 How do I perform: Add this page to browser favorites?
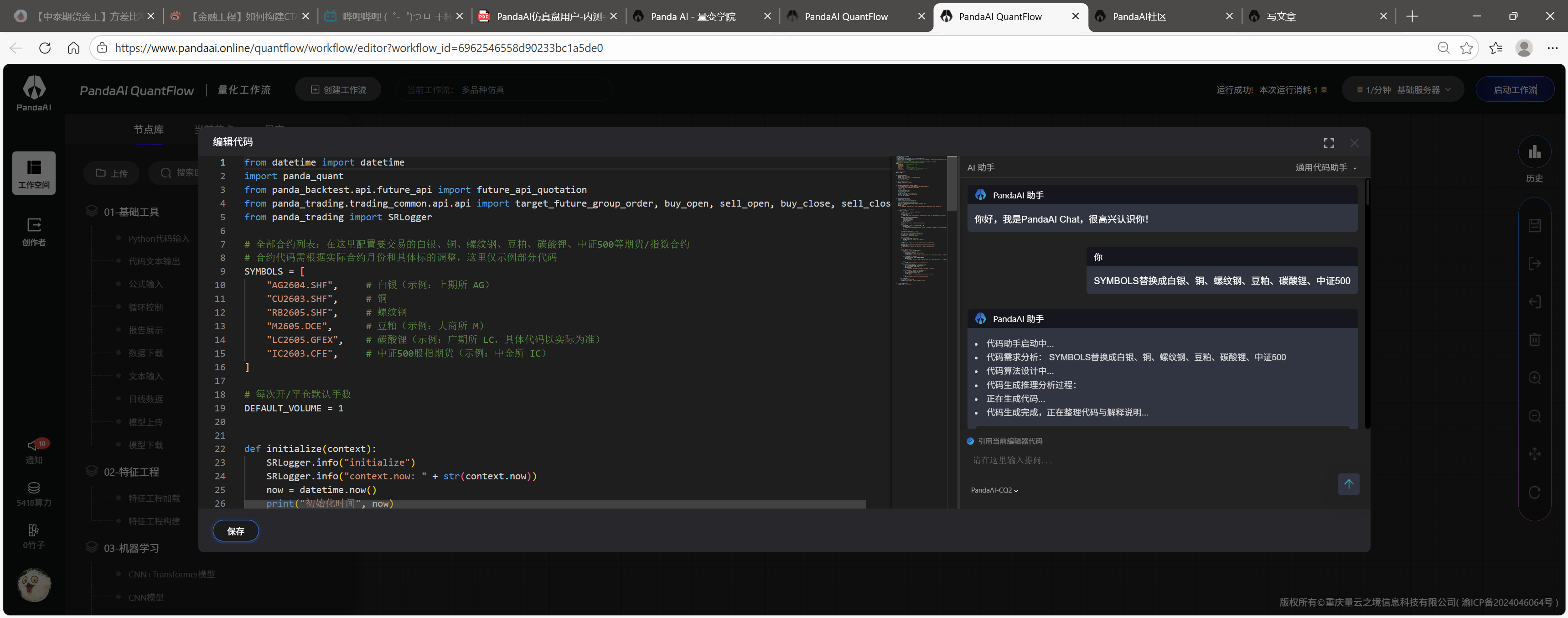pyautogui.click(x=1466, y=47)
